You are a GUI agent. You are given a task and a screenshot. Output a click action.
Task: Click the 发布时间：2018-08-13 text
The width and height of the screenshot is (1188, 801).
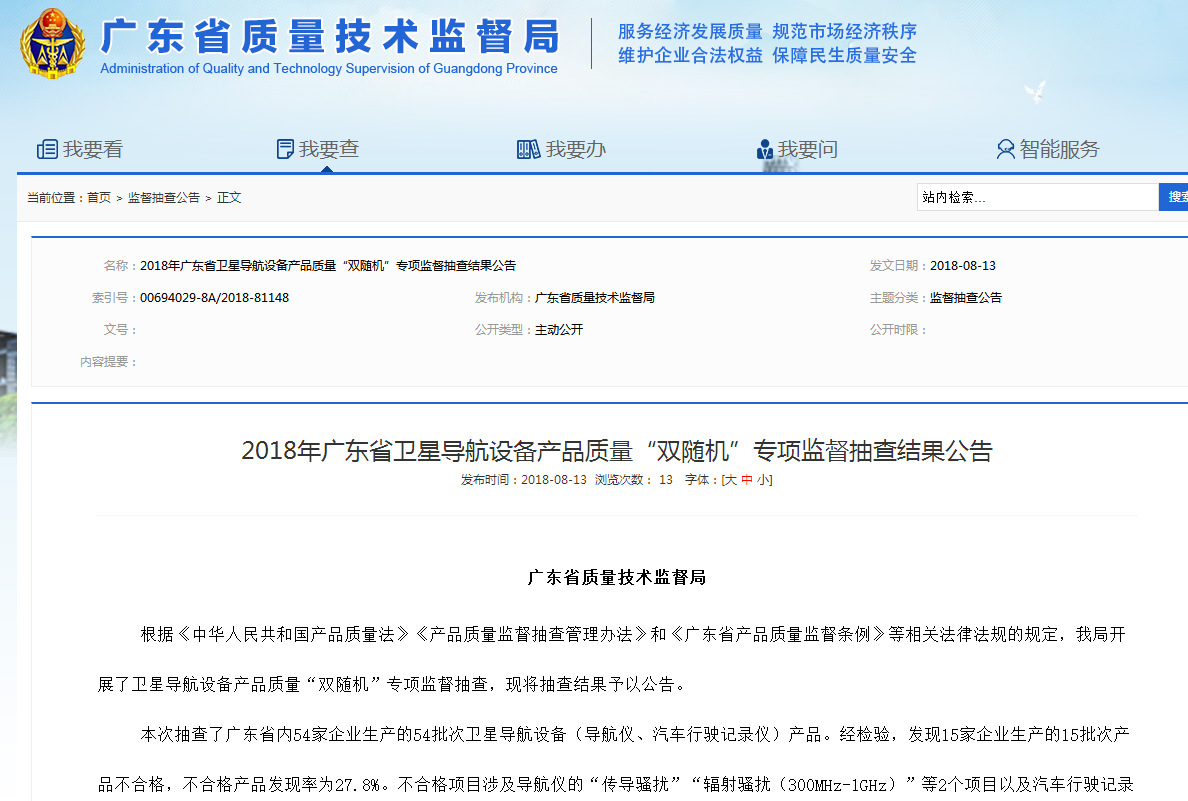(524, 480)
